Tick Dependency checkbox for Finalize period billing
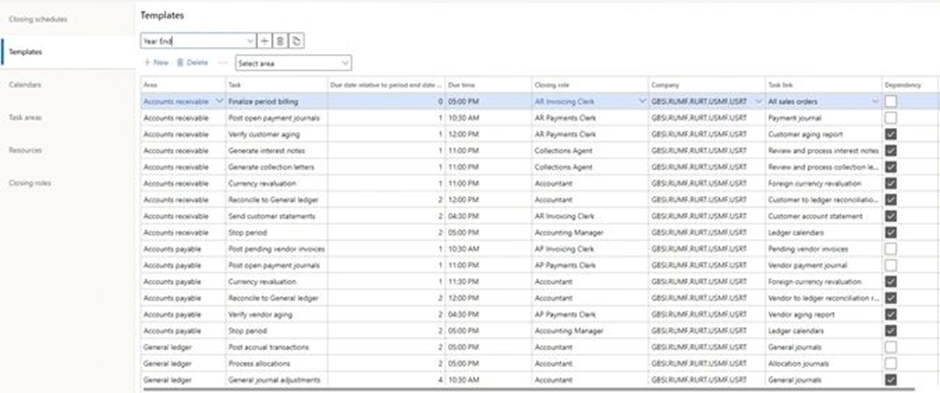This screenshot has width=940, height=393. point(891,102)
